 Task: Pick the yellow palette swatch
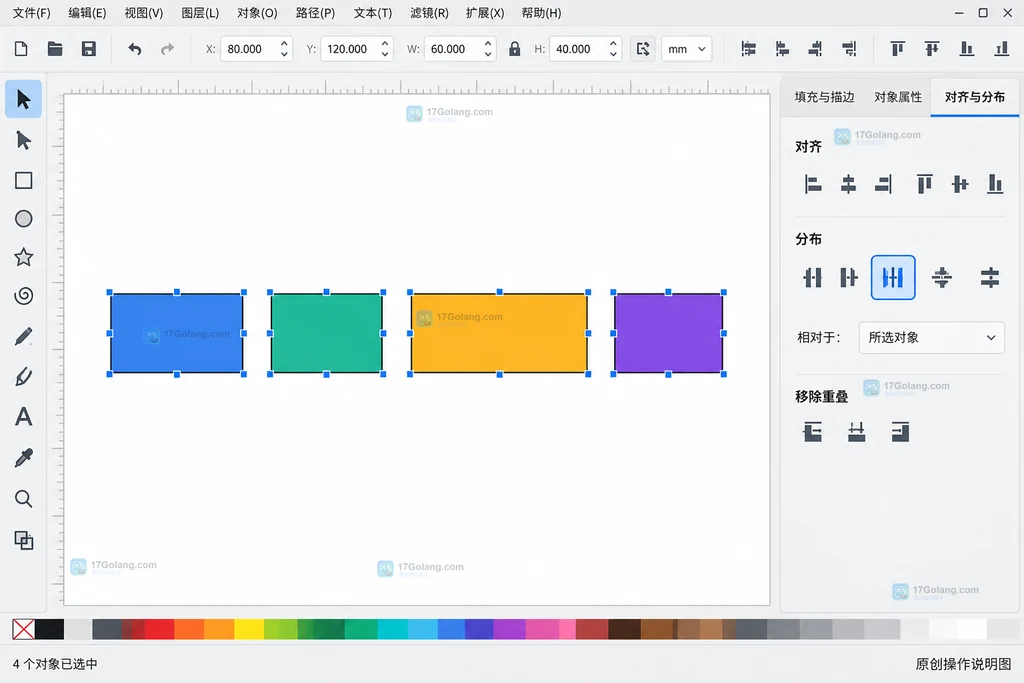249,629
